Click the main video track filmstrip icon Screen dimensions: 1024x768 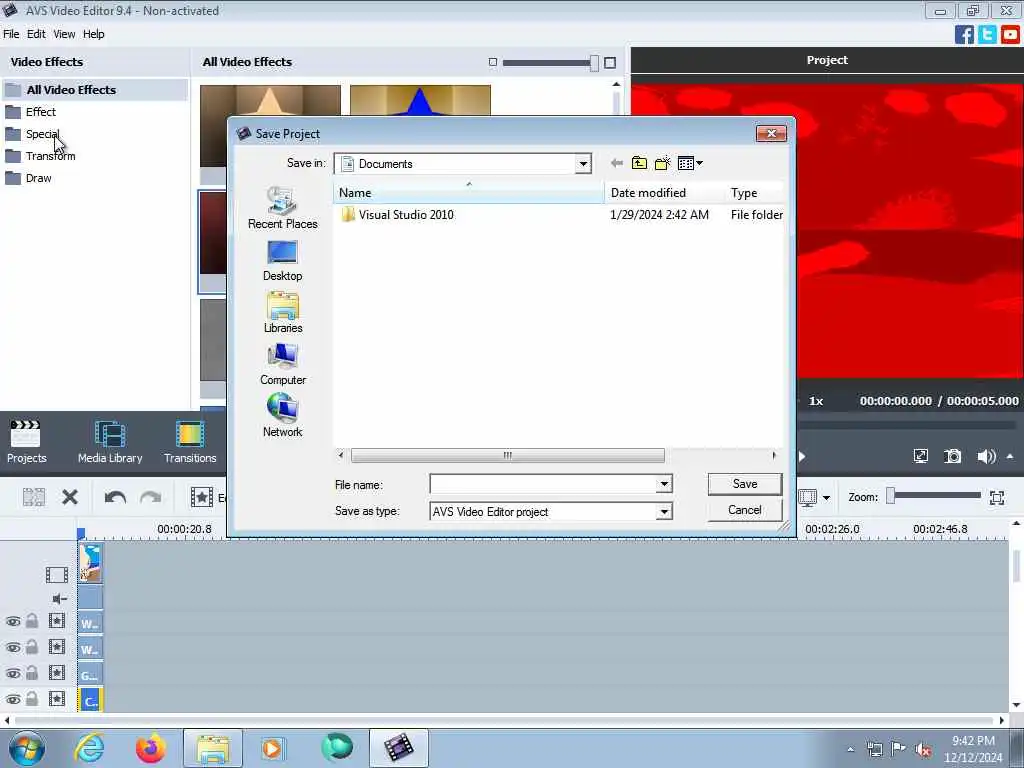[57, 575]
